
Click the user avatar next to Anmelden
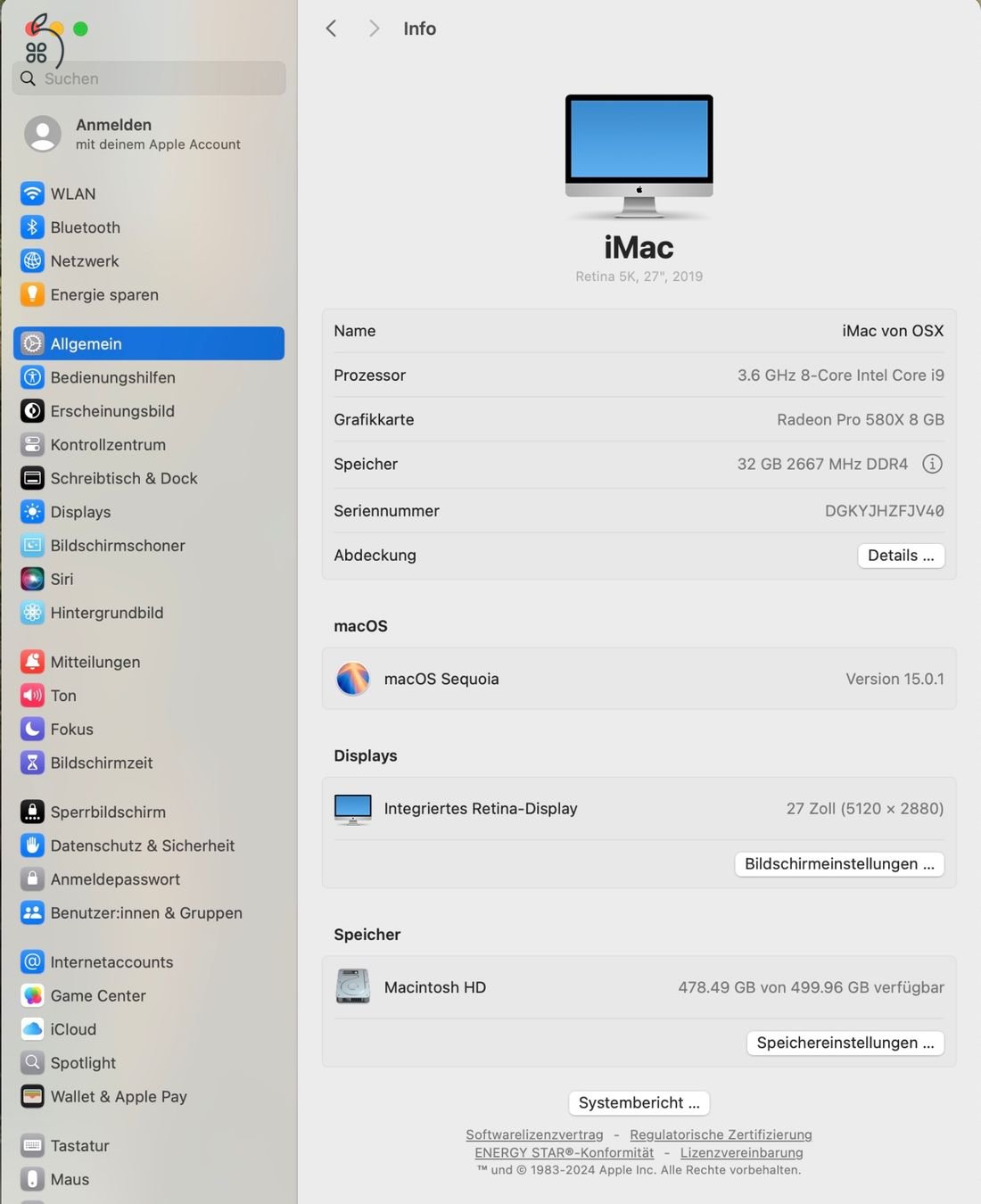[x=43, y=134]
